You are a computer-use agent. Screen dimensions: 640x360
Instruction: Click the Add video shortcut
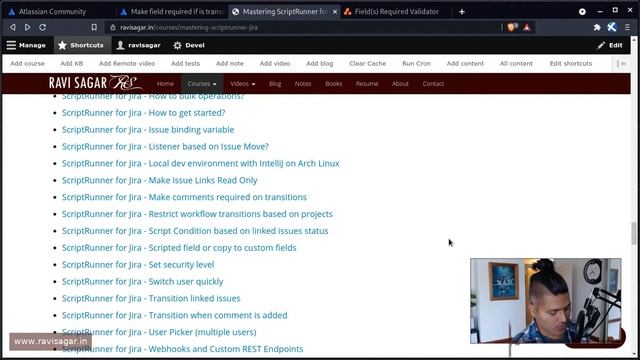tap(275, 64)
